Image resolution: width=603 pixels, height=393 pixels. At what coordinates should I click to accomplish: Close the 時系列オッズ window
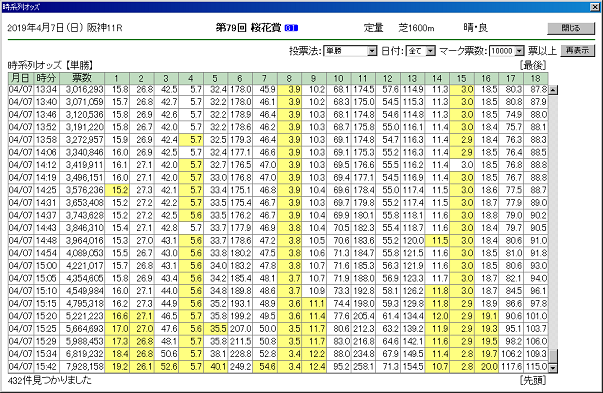pos(595,7)
